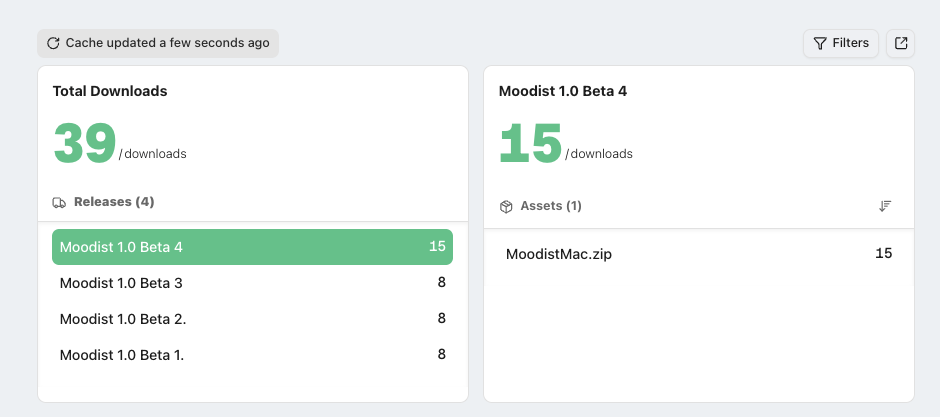Click the cache refresh icon
Image resolution: width=940 pixels, height=417 pixels.
point(53,43)
